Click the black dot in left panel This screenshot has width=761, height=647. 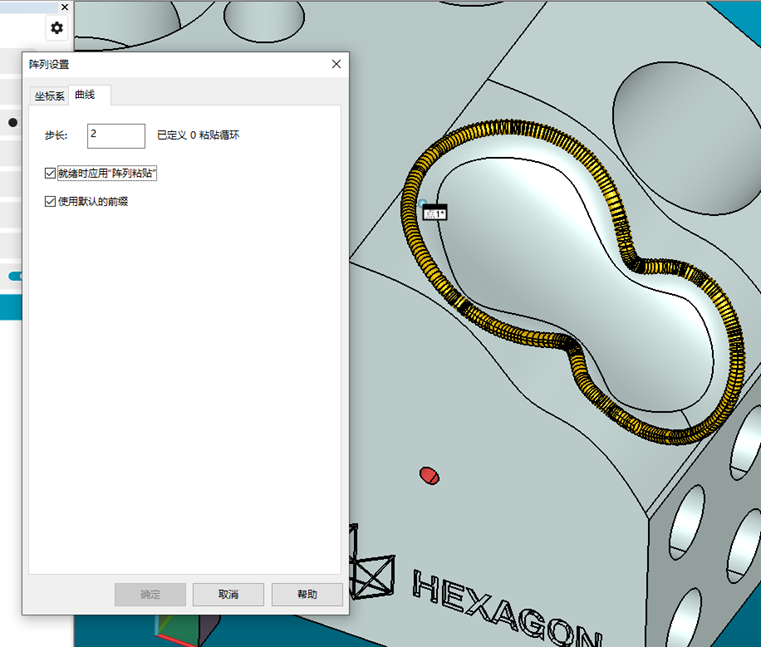tap(12, 123)
